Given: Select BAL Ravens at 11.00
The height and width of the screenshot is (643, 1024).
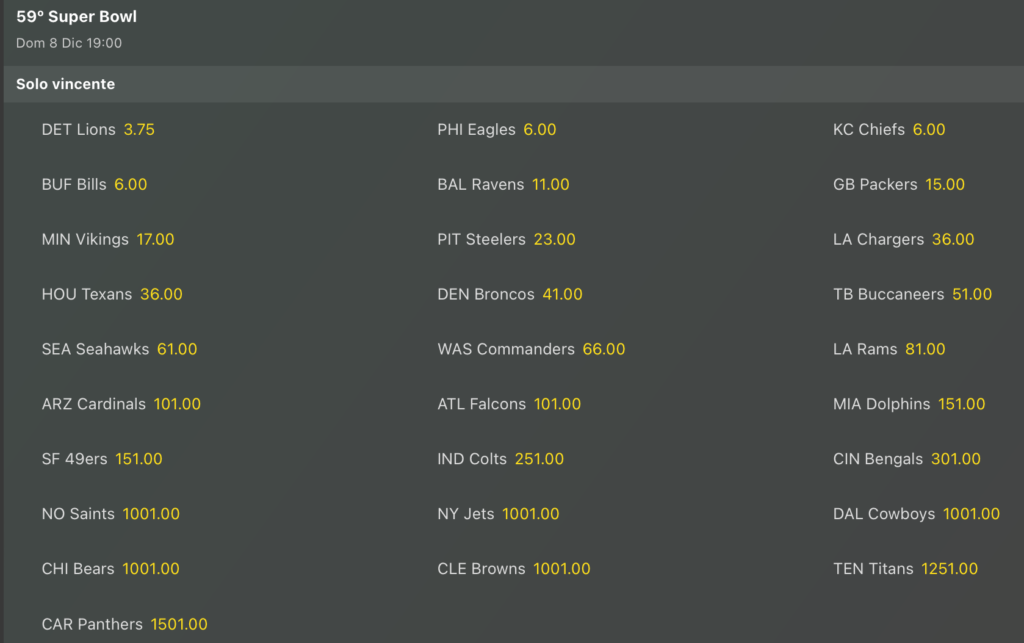Looking at the screenshot, I should [x=550, y=185].
